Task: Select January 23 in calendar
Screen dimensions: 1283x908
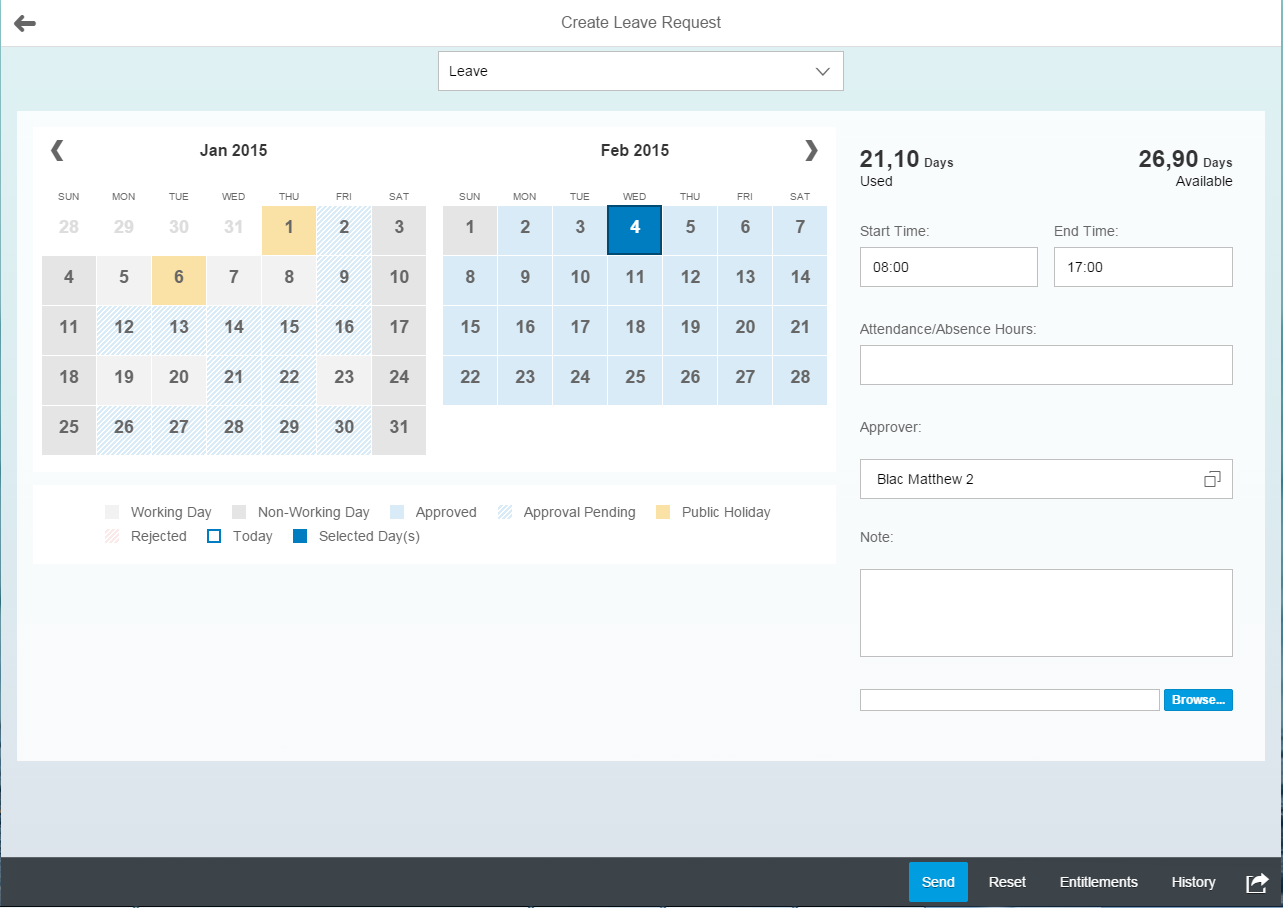Action: pos(344,380)
